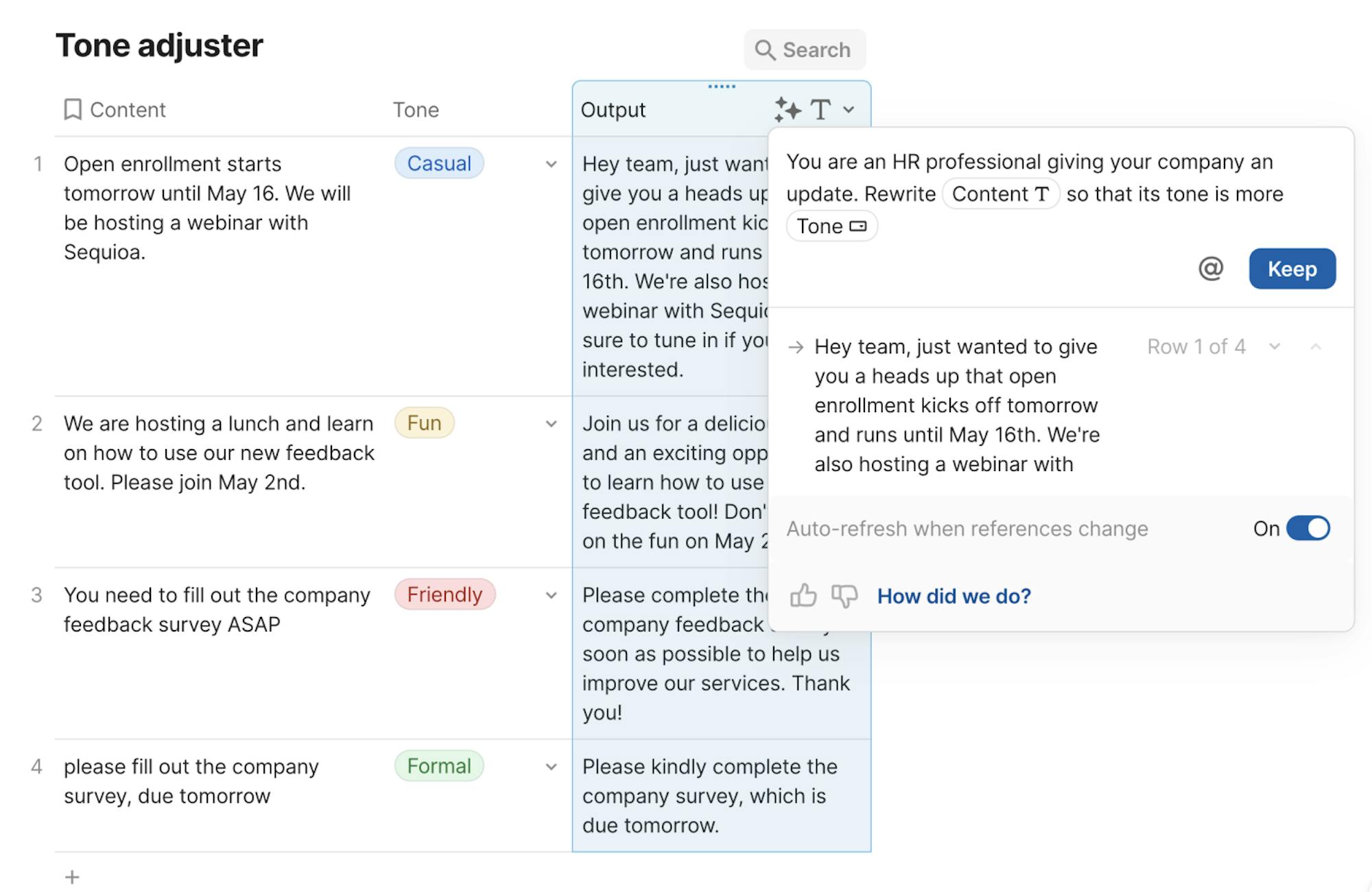Open the Output column dropdown chevron

(x=849, y=110)
